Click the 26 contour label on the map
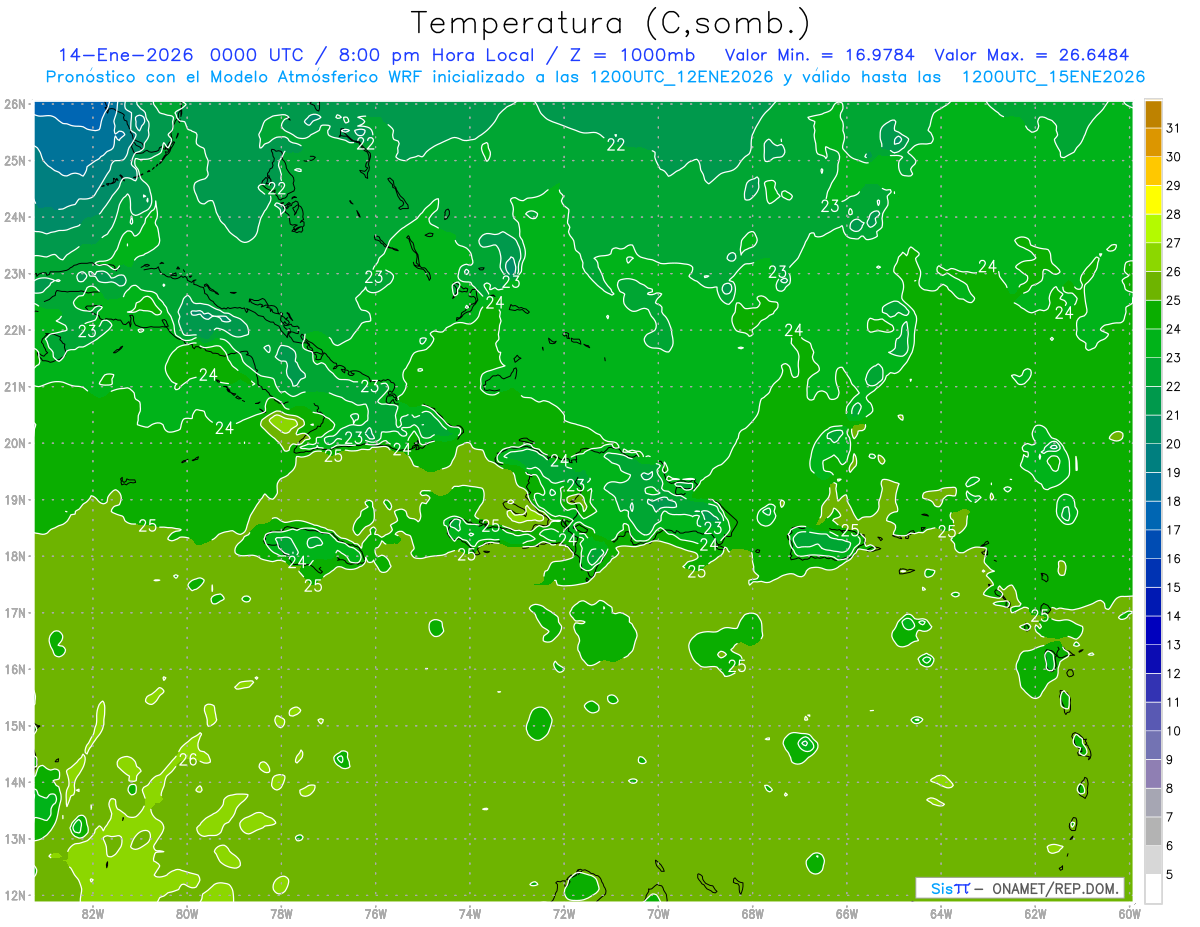This screenshot has height=927, width=1200. pyautogui.click(x=188, y=760)
